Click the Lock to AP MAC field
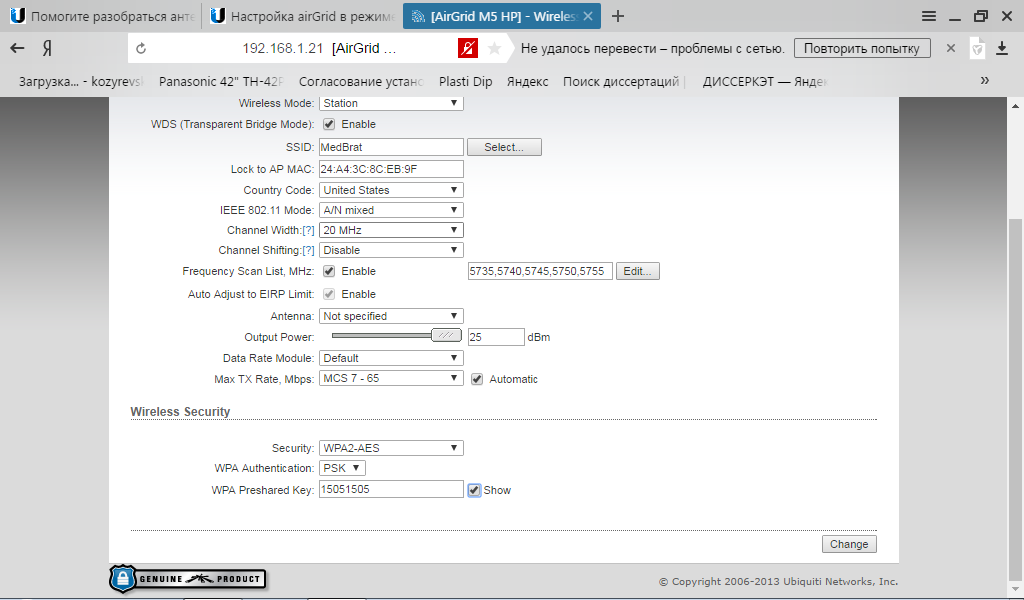The image size is (1024, 600). coord(391,169)
